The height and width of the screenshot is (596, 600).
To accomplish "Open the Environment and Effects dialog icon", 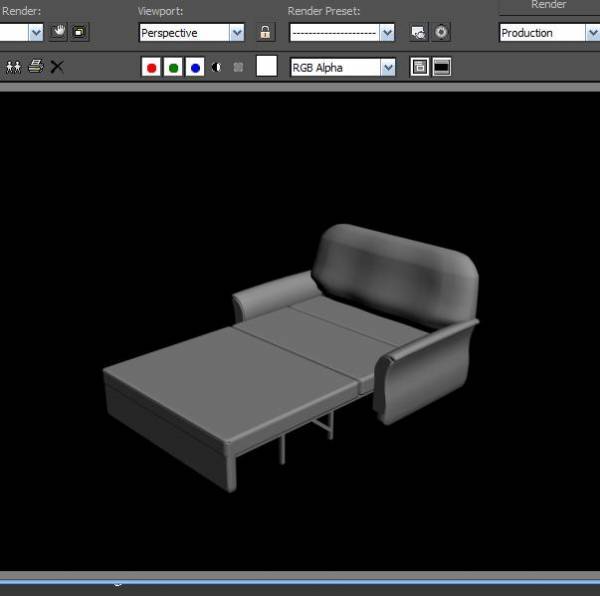I will [441, 32].
